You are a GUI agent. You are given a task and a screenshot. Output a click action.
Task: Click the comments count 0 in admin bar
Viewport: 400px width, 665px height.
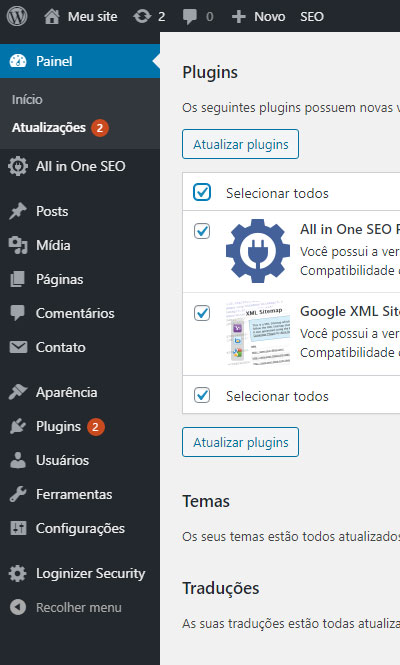210,17
